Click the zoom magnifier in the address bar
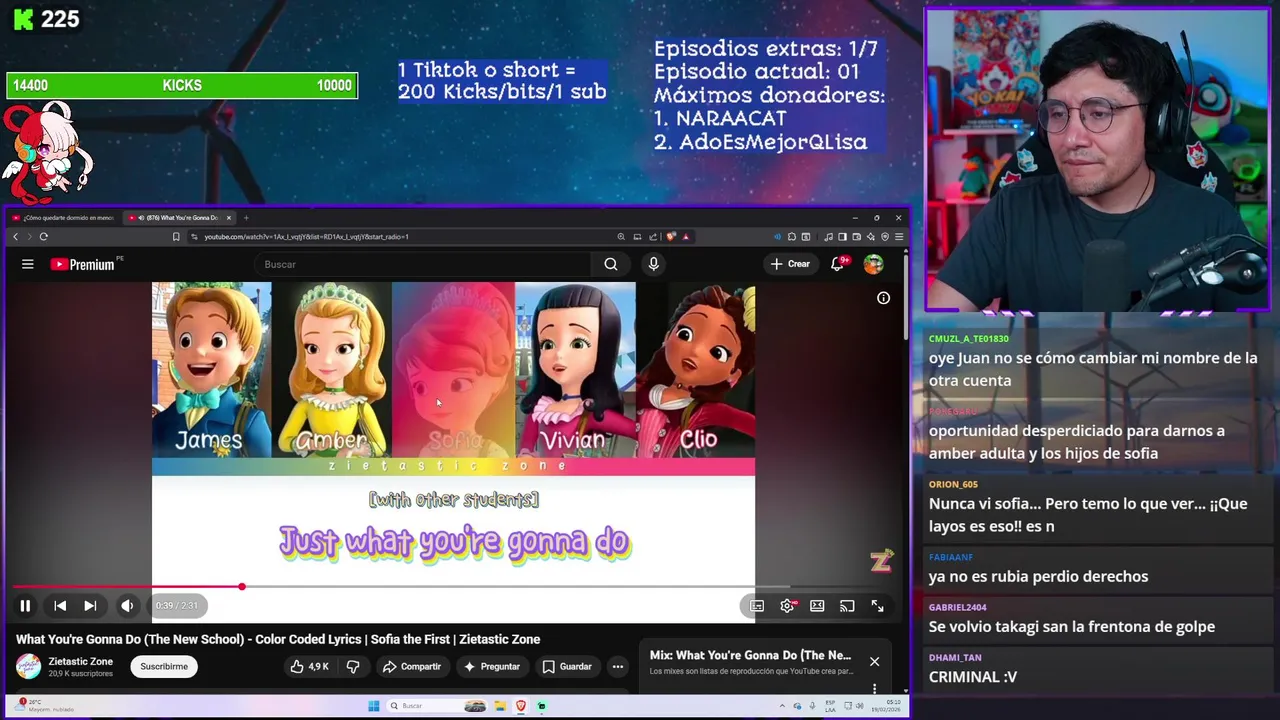This screenshot has width=1280, height=720. (x=621, y=237)
